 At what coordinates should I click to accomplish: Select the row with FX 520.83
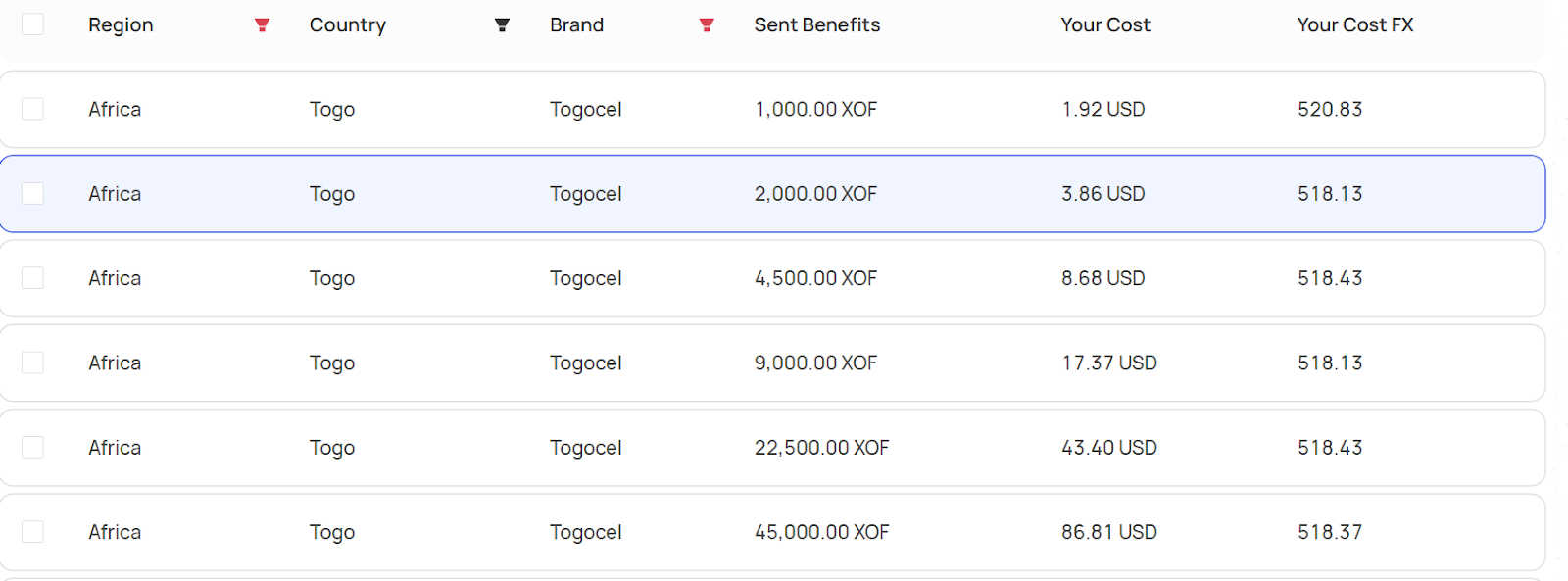click(x=772, y=109)
